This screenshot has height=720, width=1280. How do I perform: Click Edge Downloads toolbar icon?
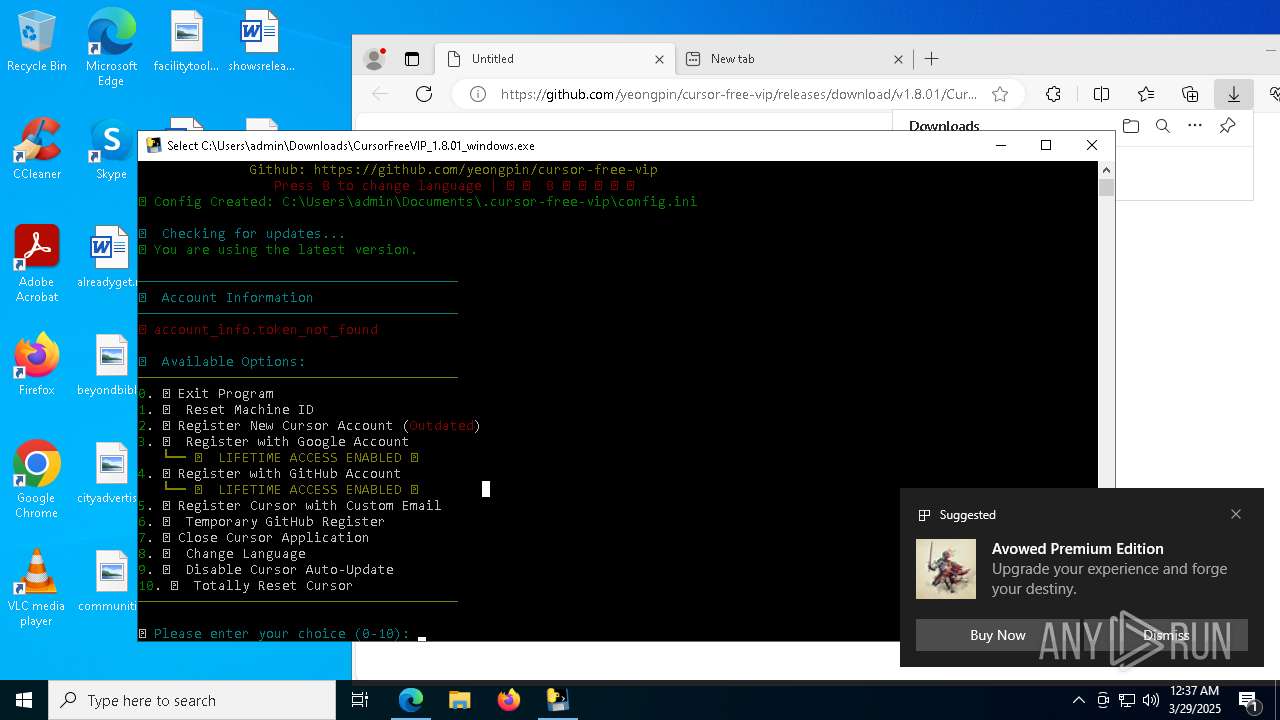pos(1234,94)
